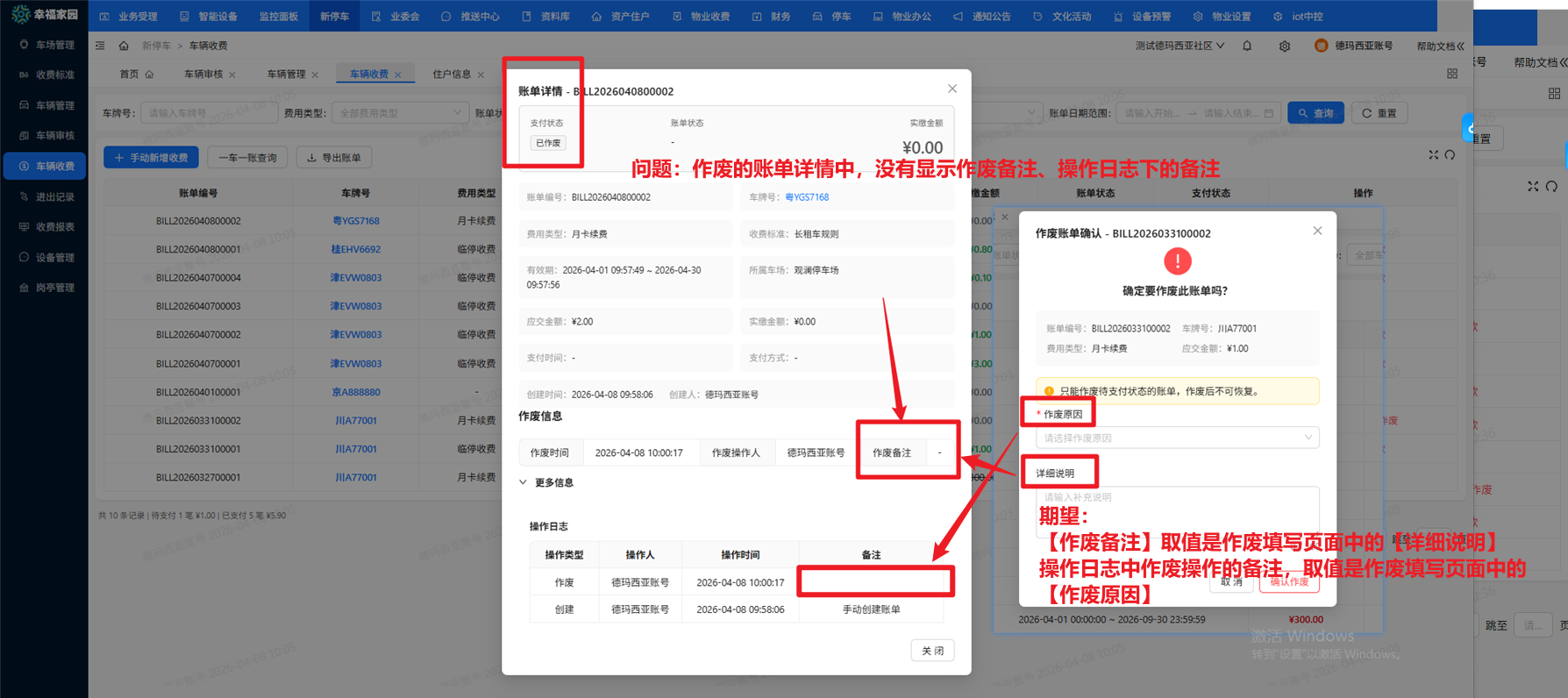Open the 监控面板 top menu
Viewport: 1568px width, 698px height.
(x=279, y=16)
